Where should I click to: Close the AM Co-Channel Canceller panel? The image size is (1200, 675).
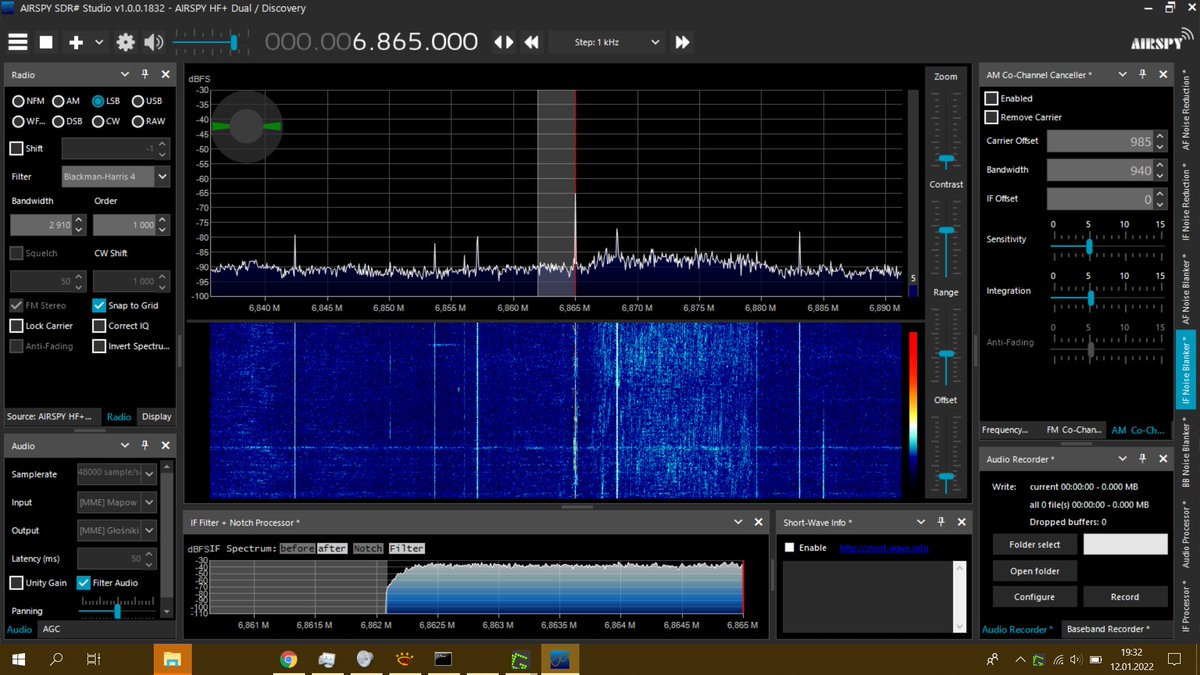(x=1161, y=74)
